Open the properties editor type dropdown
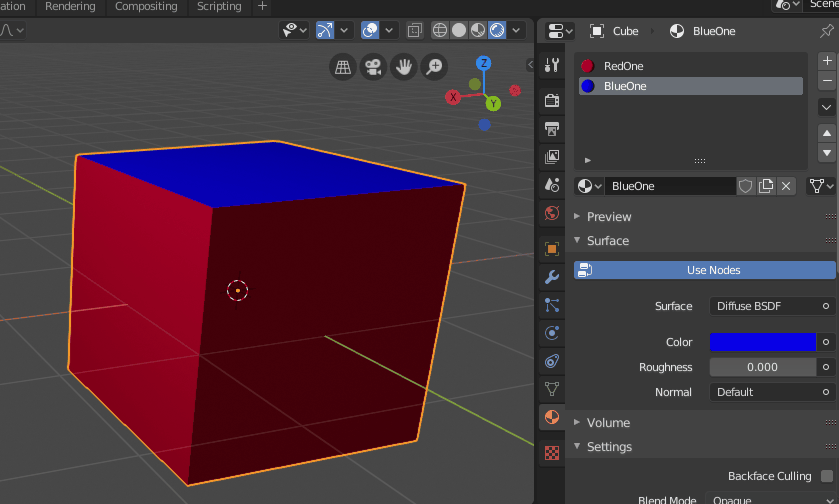This screenshot has height=504, width=839. (x=560, y=31)
